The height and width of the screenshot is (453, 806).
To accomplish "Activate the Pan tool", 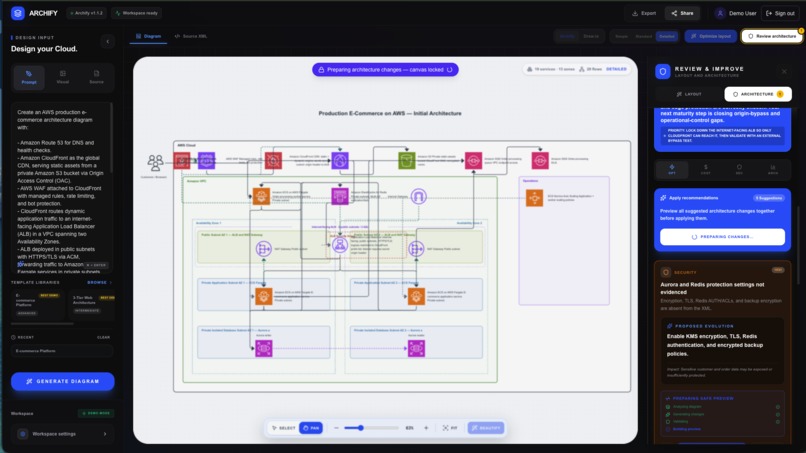I will coord(311,428).
